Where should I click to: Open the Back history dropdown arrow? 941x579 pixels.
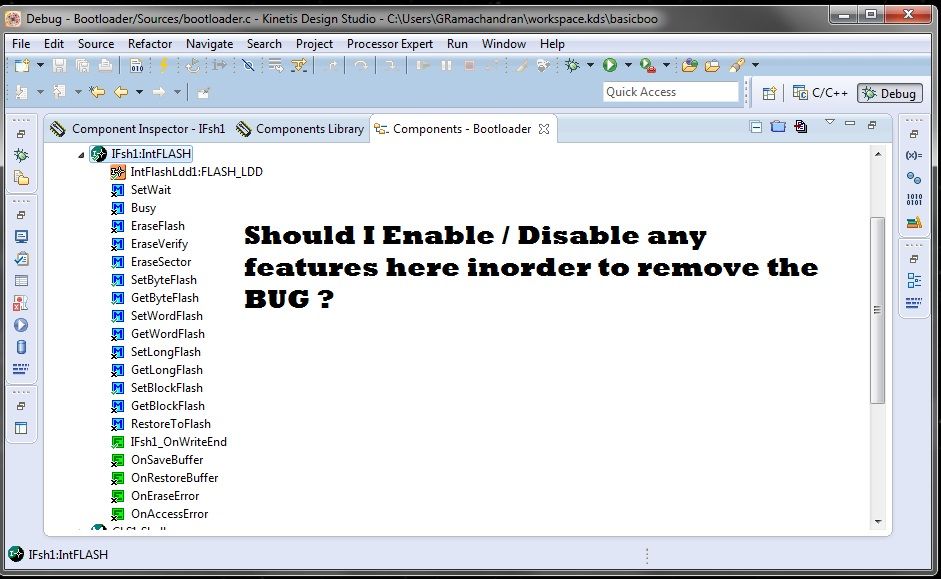[x=139, y=92]
